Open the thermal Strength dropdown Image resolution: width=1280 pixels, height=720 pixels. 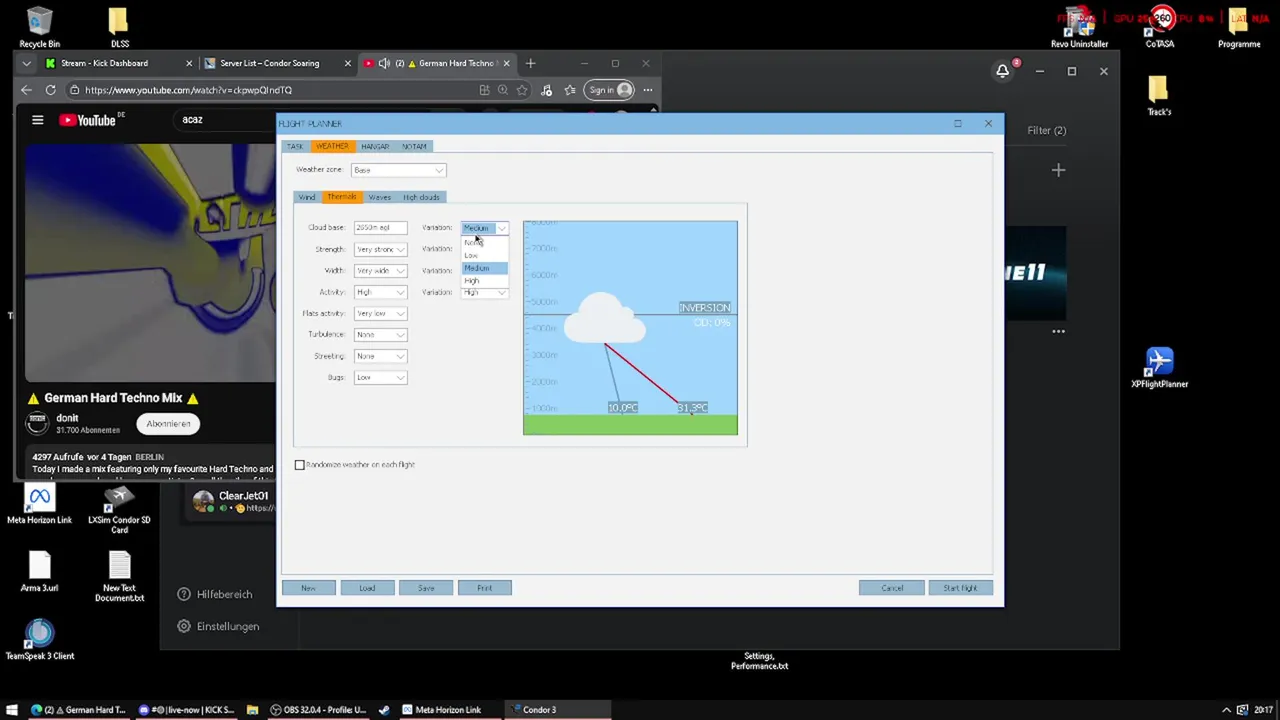(380, 249)
